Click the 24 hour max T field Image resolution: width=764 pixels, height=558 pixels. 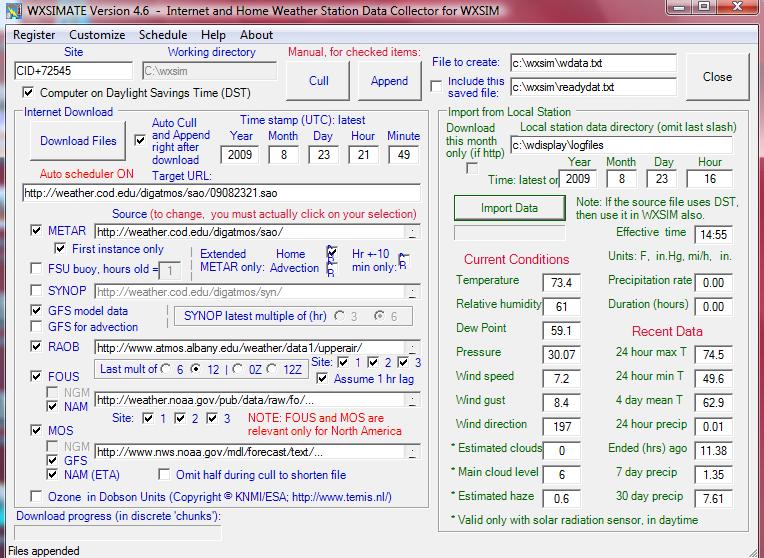coord(713,354)
